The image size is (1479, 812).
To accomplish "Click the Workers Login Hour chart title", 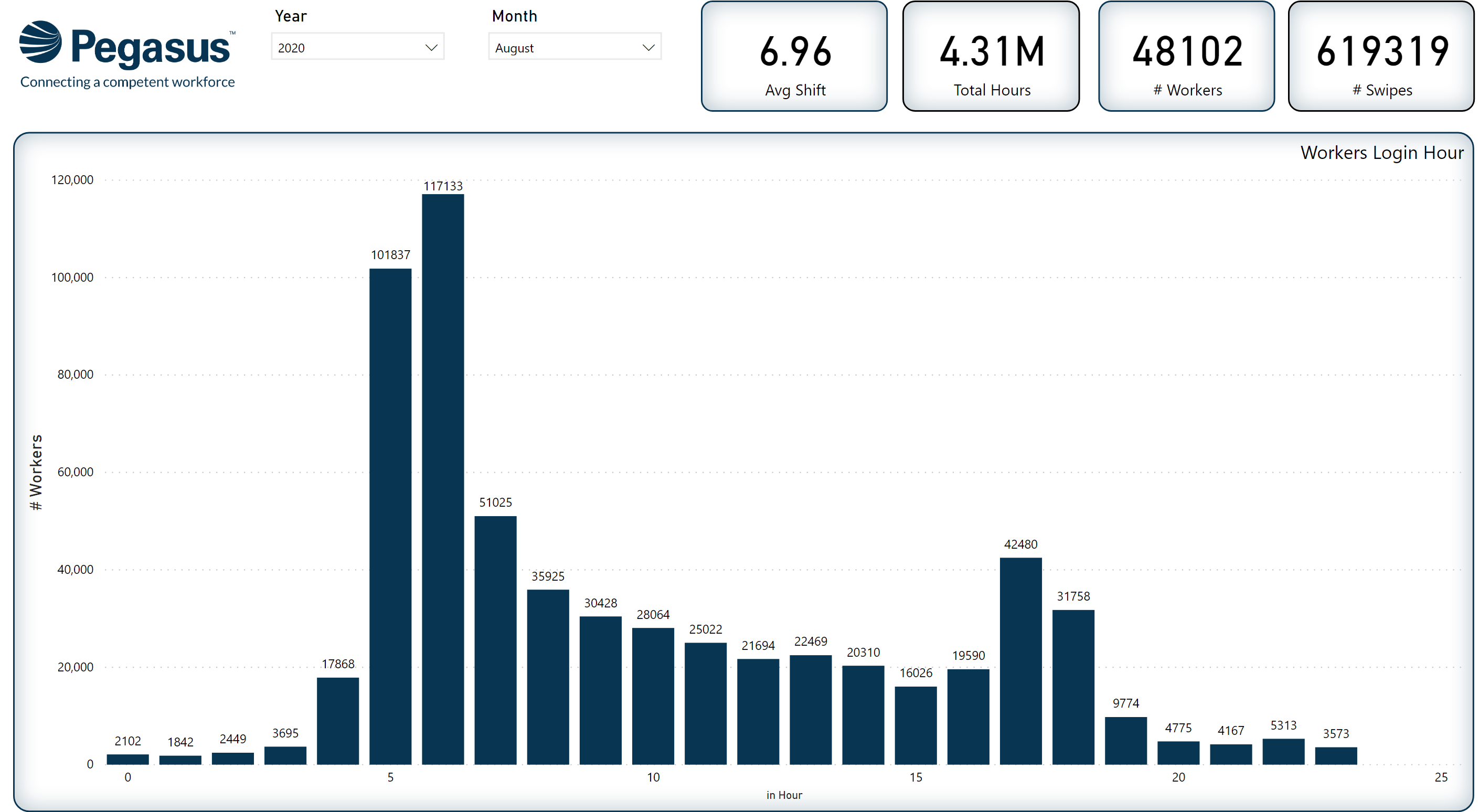I will [x=1381, y=153].
